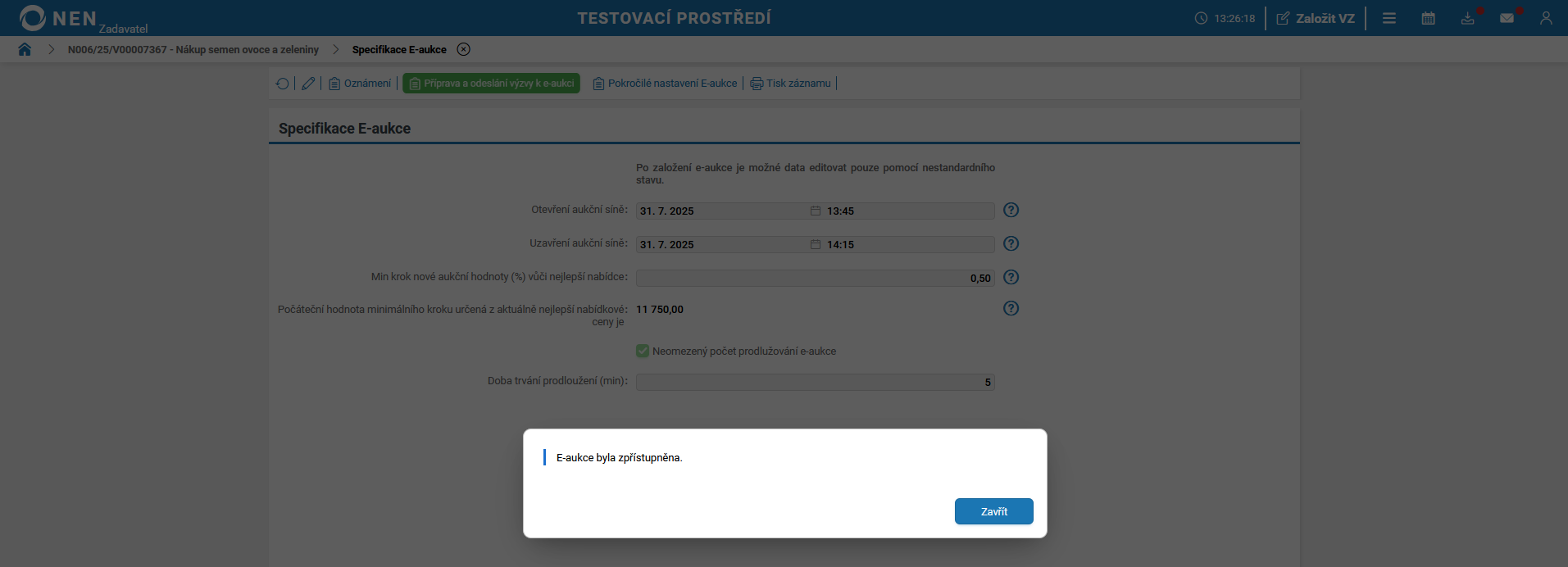Click the refresh record icon
Image resolution: width=1568 pixels, height=567 pixels.
[283, 84]
